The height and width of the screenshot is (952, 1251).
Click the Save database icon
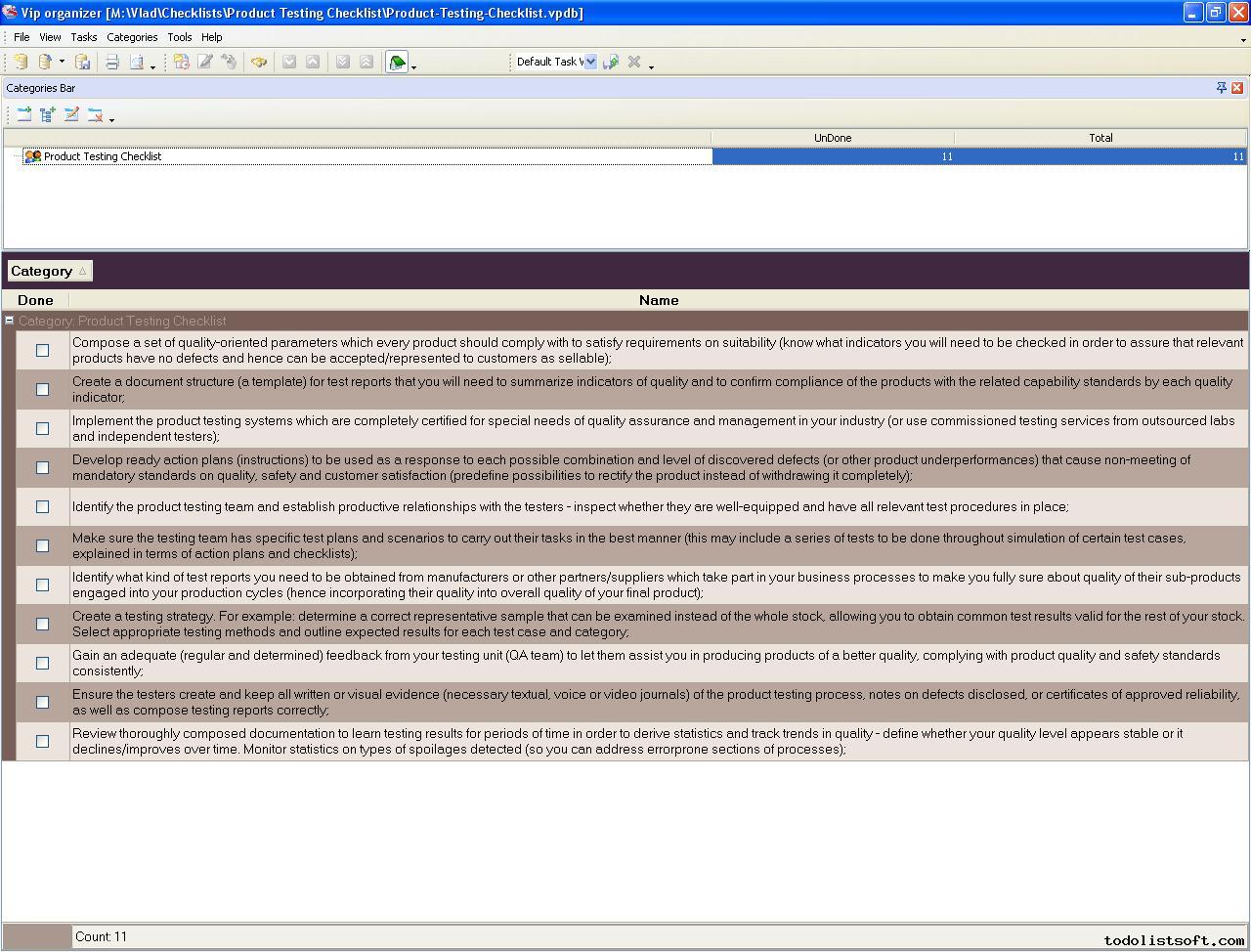(83, 62)
